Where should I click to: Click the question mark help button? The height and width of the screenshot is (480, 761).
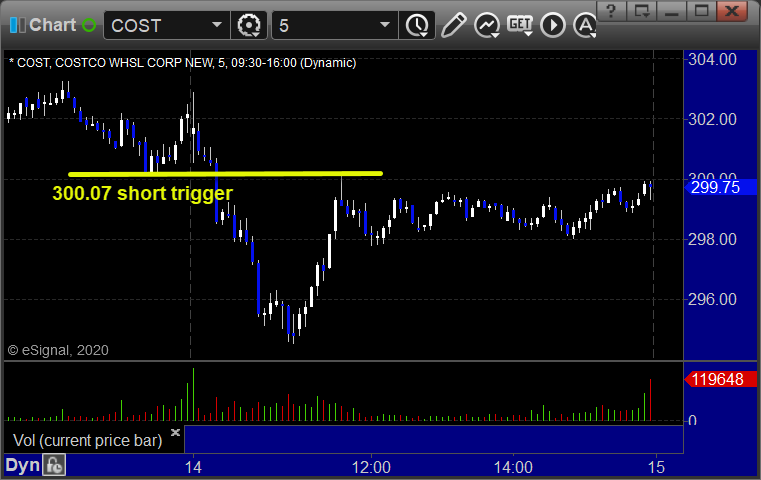[x=612, y=11]
